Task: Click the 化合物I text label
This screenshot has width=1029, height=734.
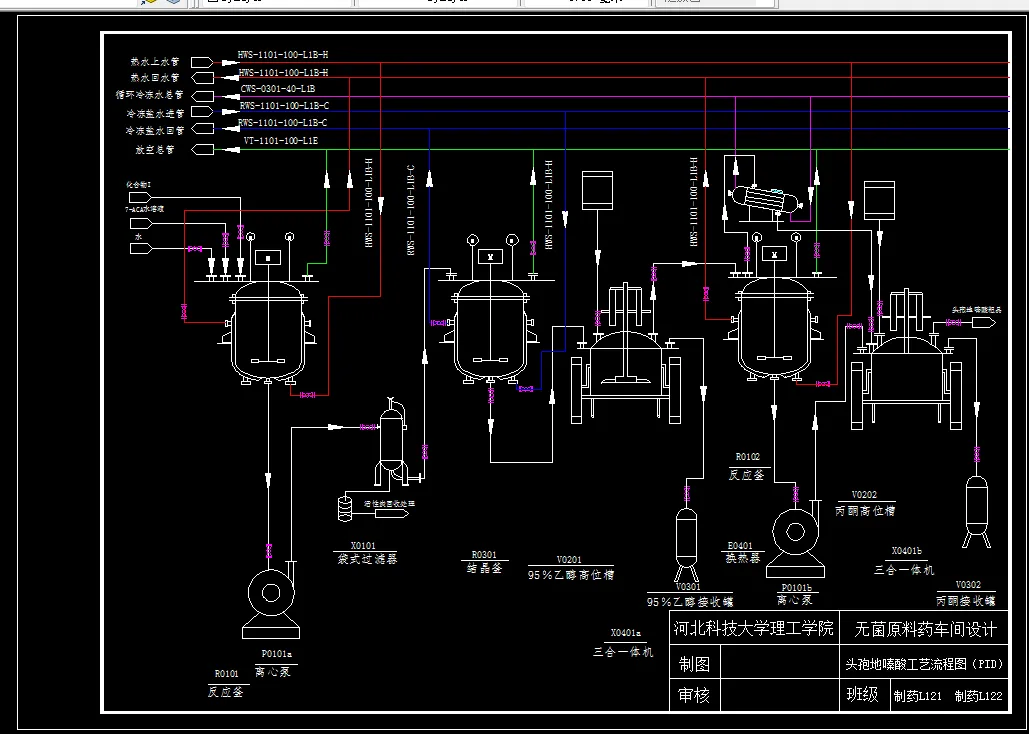Action: [x=138, y=184]
